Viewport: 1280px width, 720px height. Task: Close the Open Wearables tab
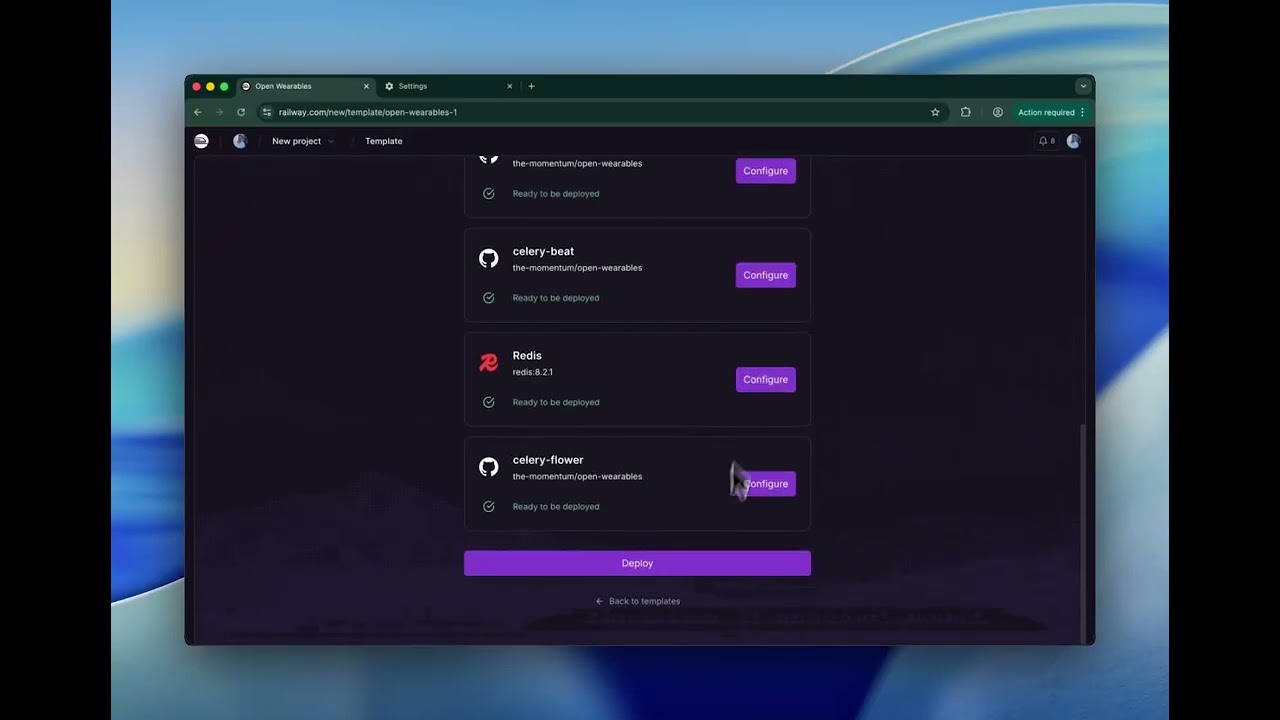[x=366, y=86]
